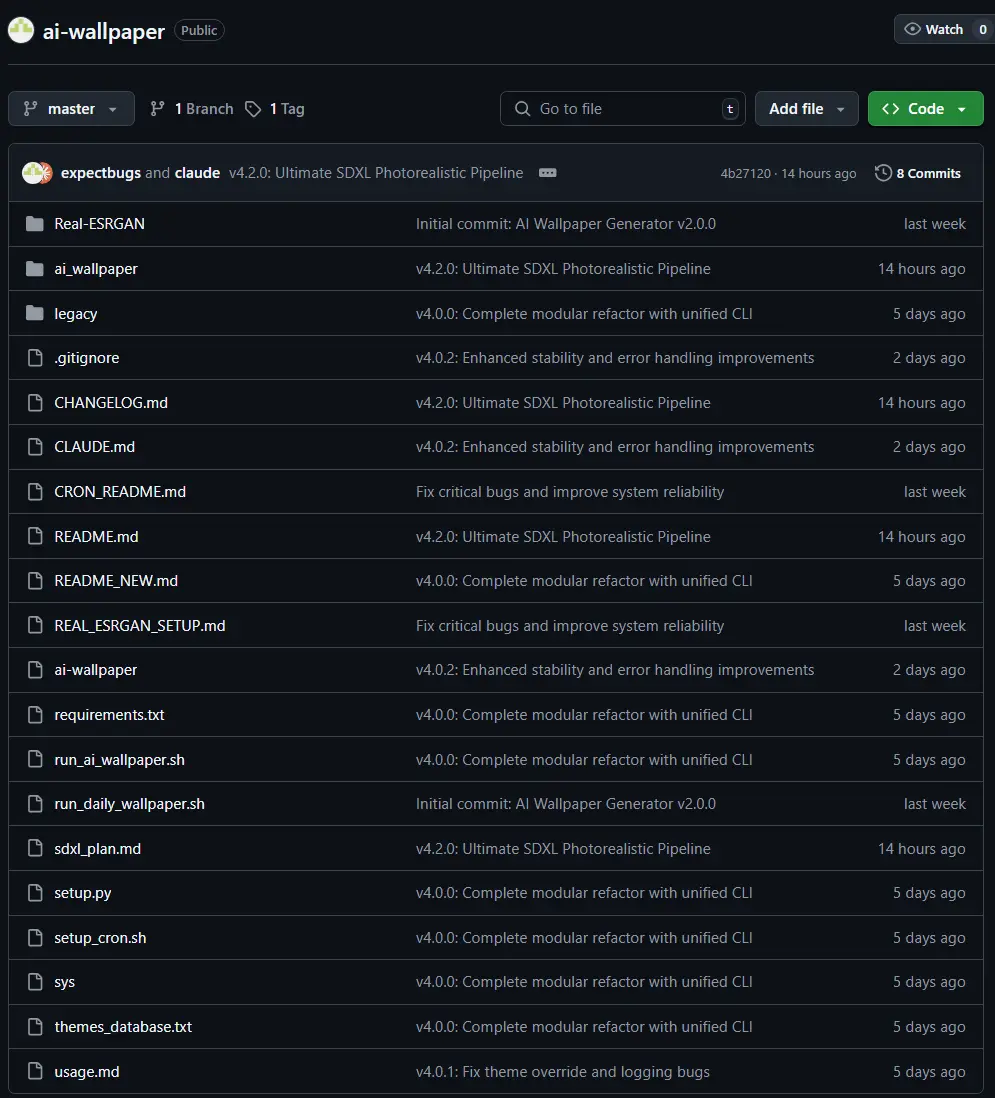
Task: Click the commit history clock icon
Action: (x=883, y=173)
